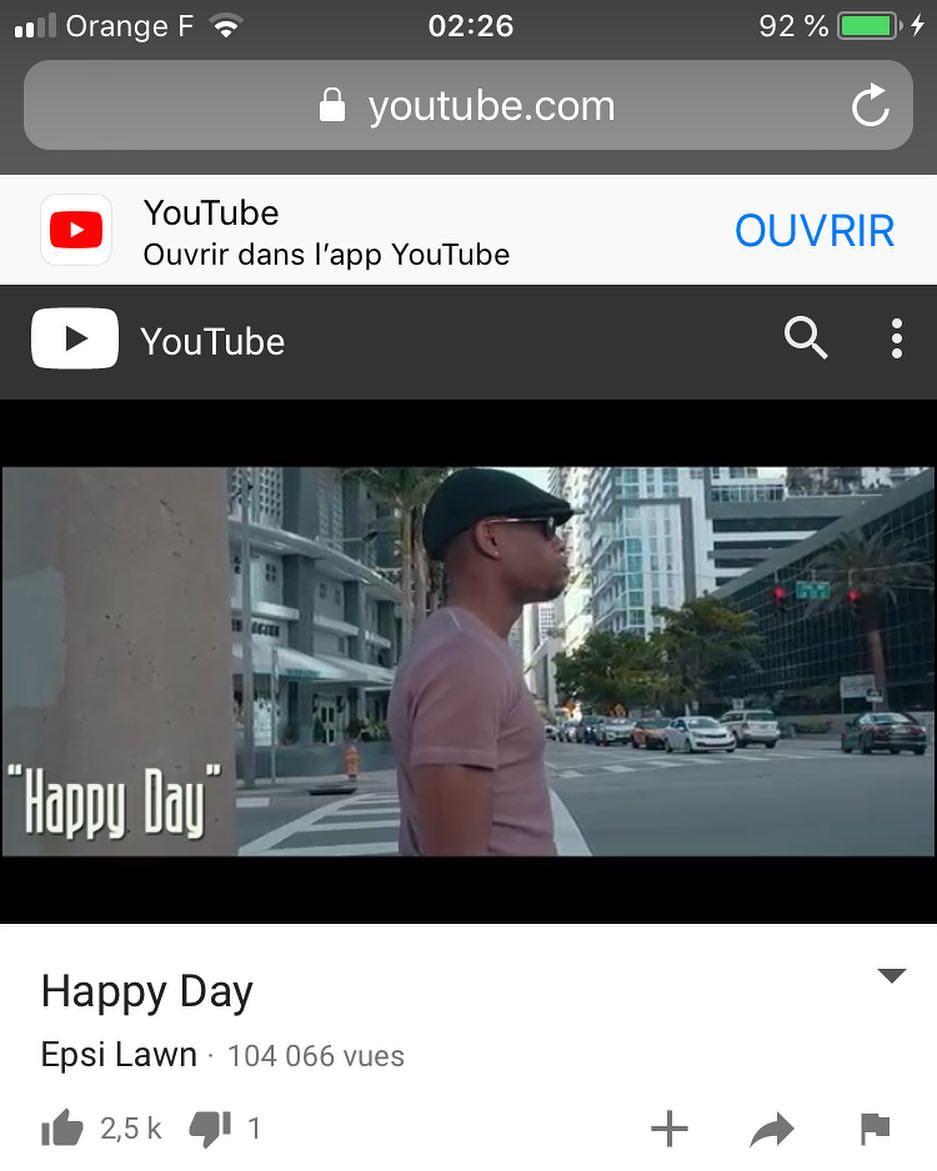
Task: Tap the thumbs up like icon
Action: coord(62,1128)
